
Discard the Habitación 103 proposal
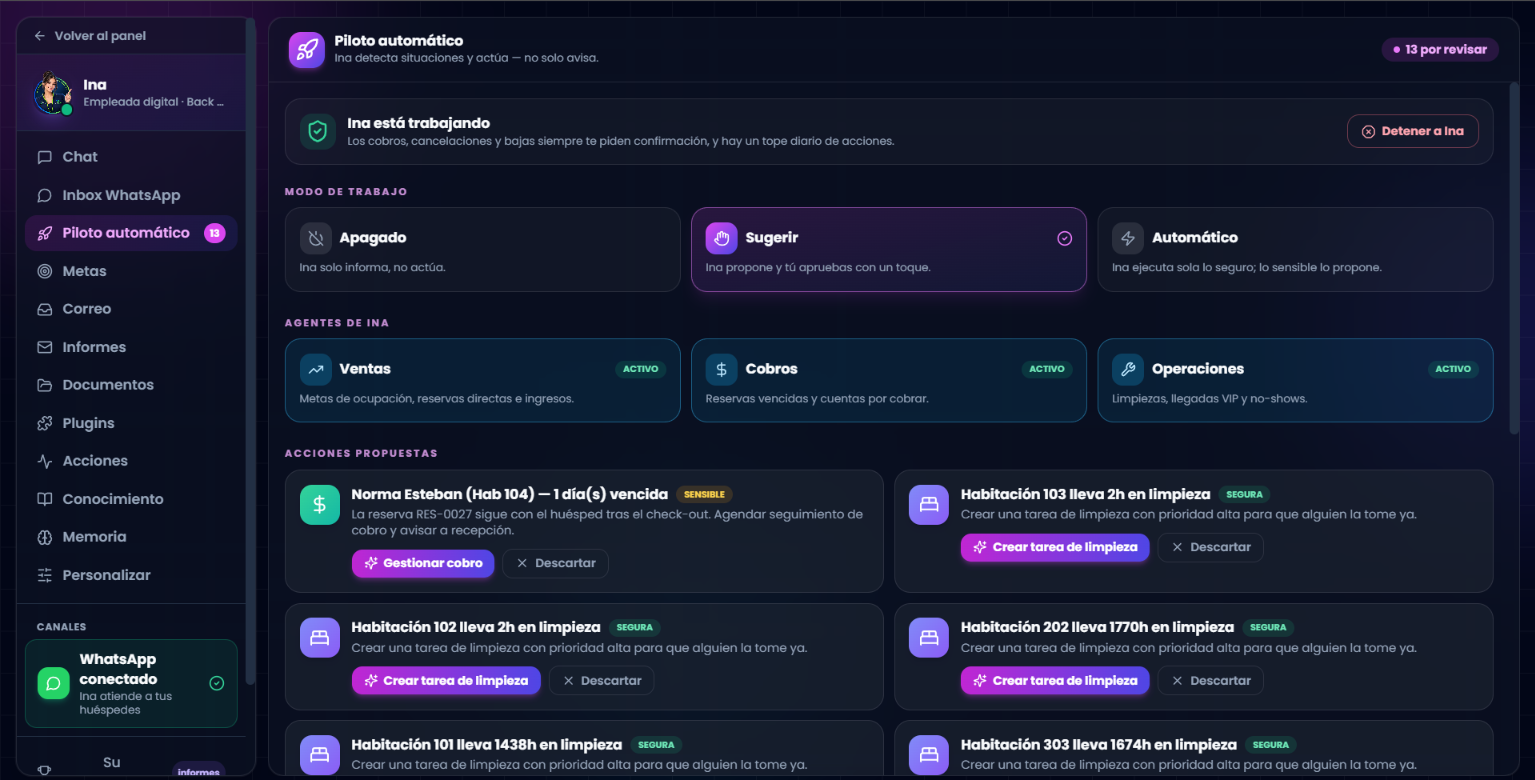(x=1211, y=547)
